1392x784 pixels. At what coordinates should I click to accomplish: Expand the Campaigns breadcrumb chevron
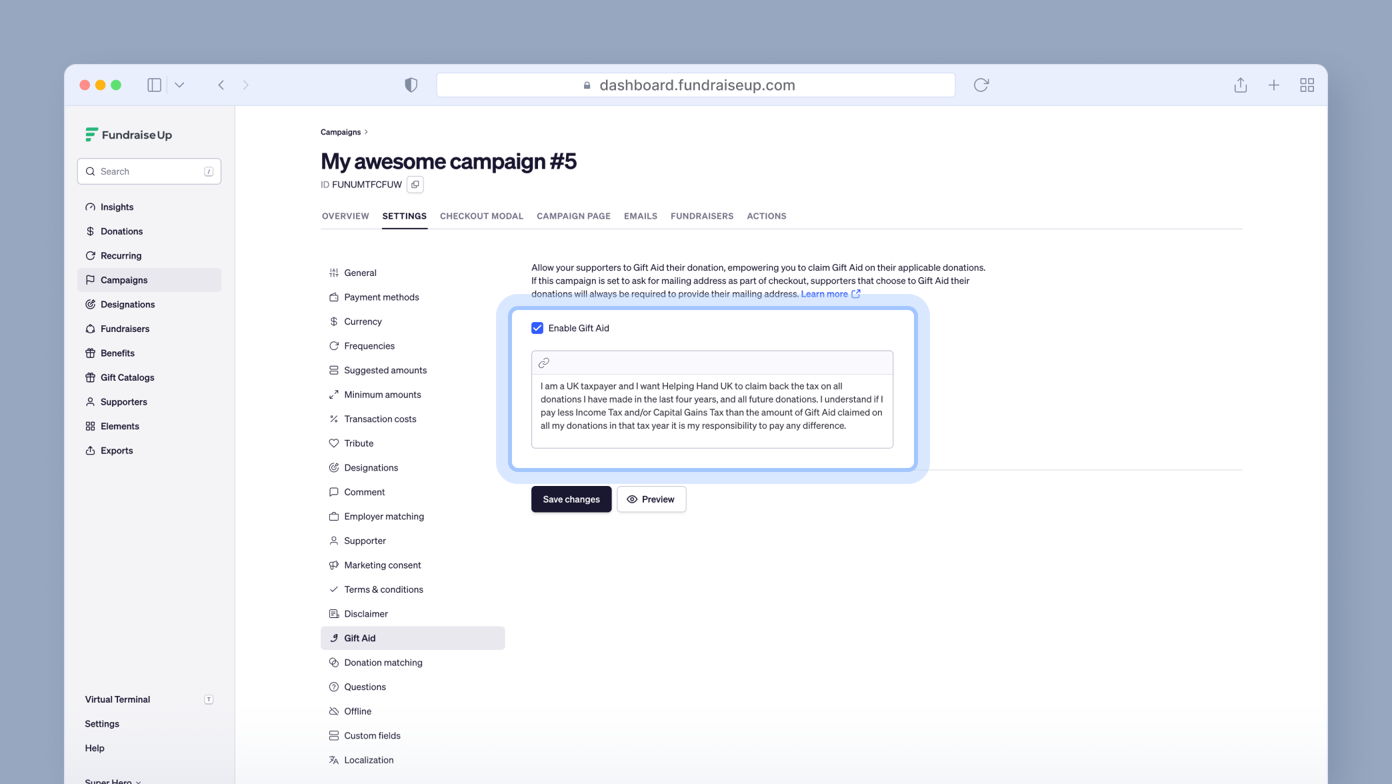[x=366, y=131]
